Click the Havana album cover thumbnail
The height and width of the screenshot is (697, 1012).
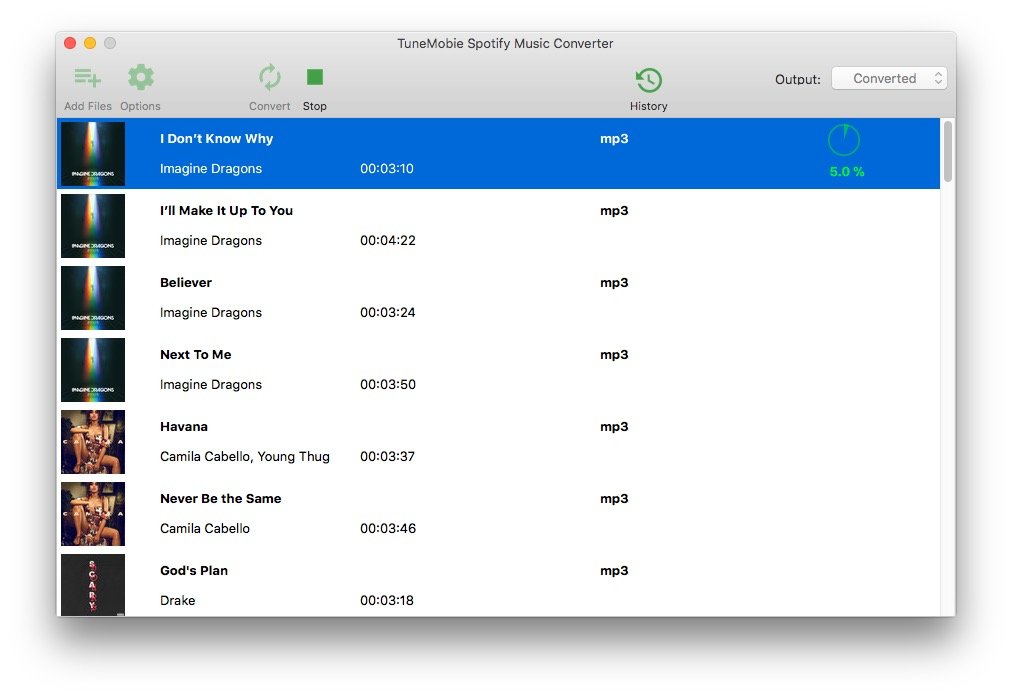(x=93, y=441)
